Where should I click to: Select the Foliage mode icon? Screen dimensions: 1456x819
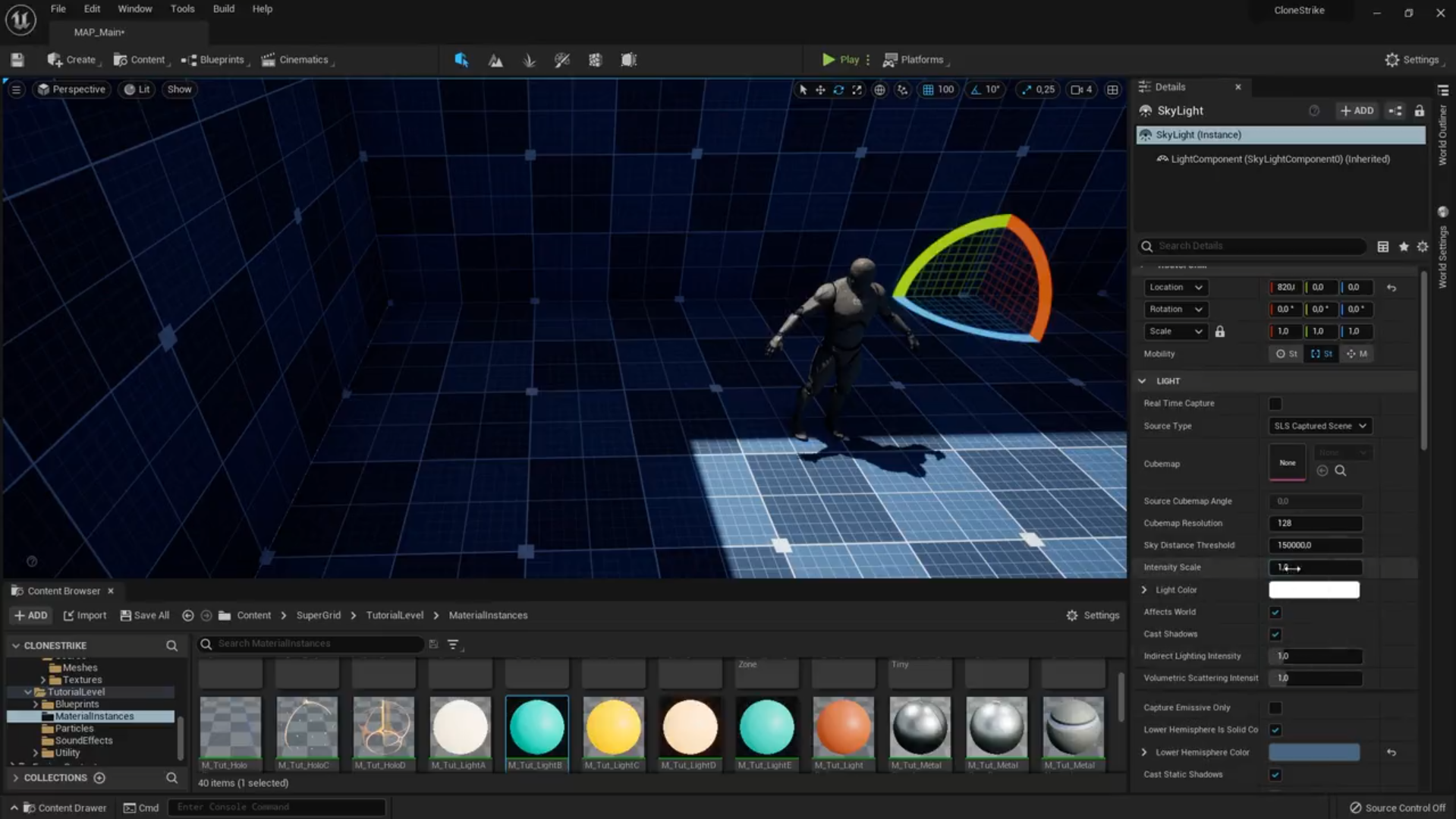click(x=529, y=60)
